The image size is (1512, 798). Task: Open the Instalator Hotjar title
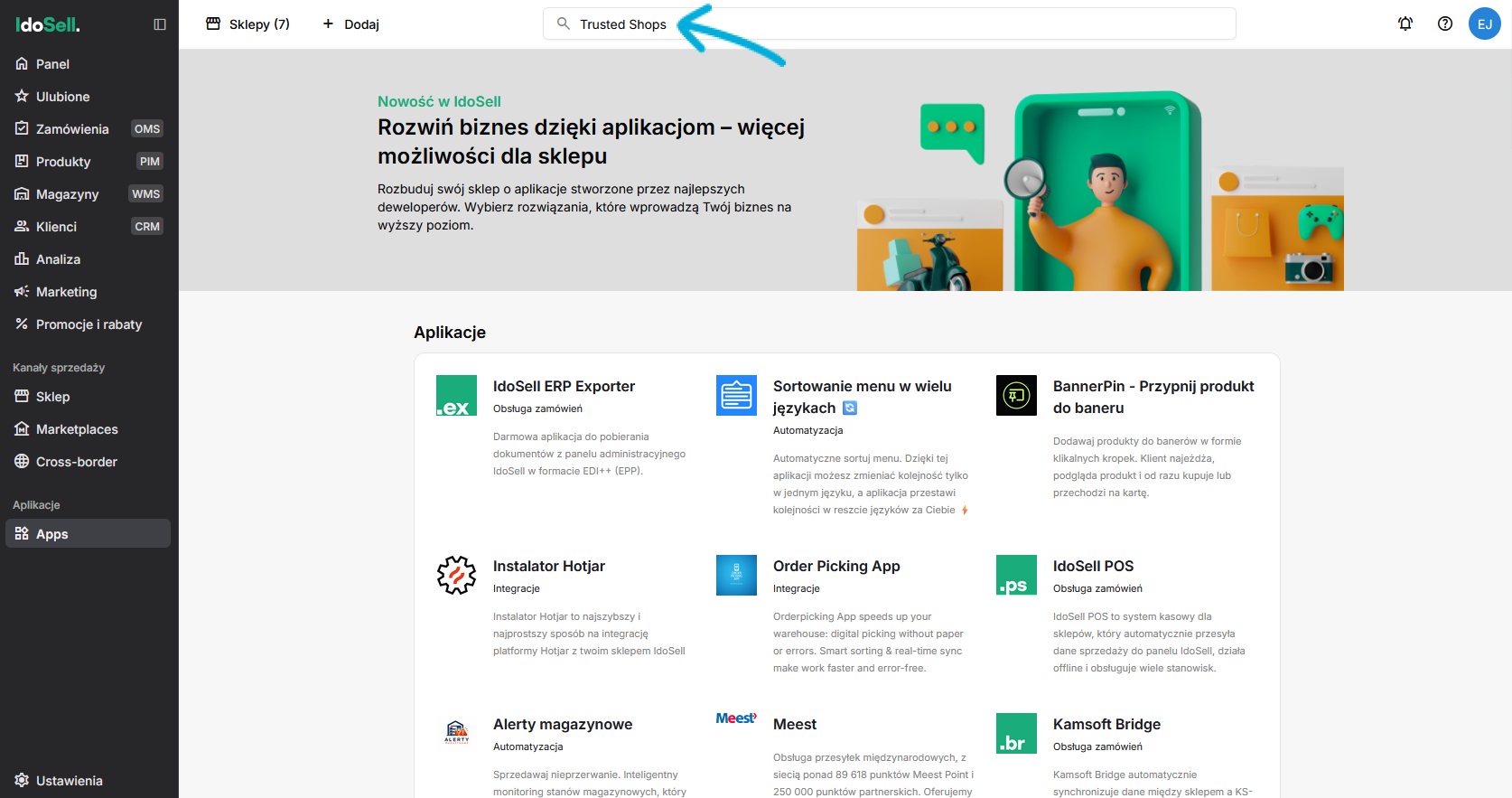(549, 567)
